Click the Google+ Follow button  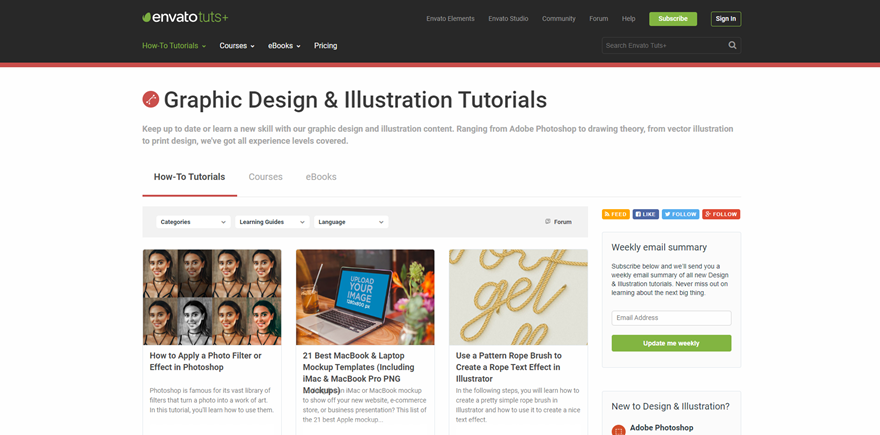tap(721, 214)
